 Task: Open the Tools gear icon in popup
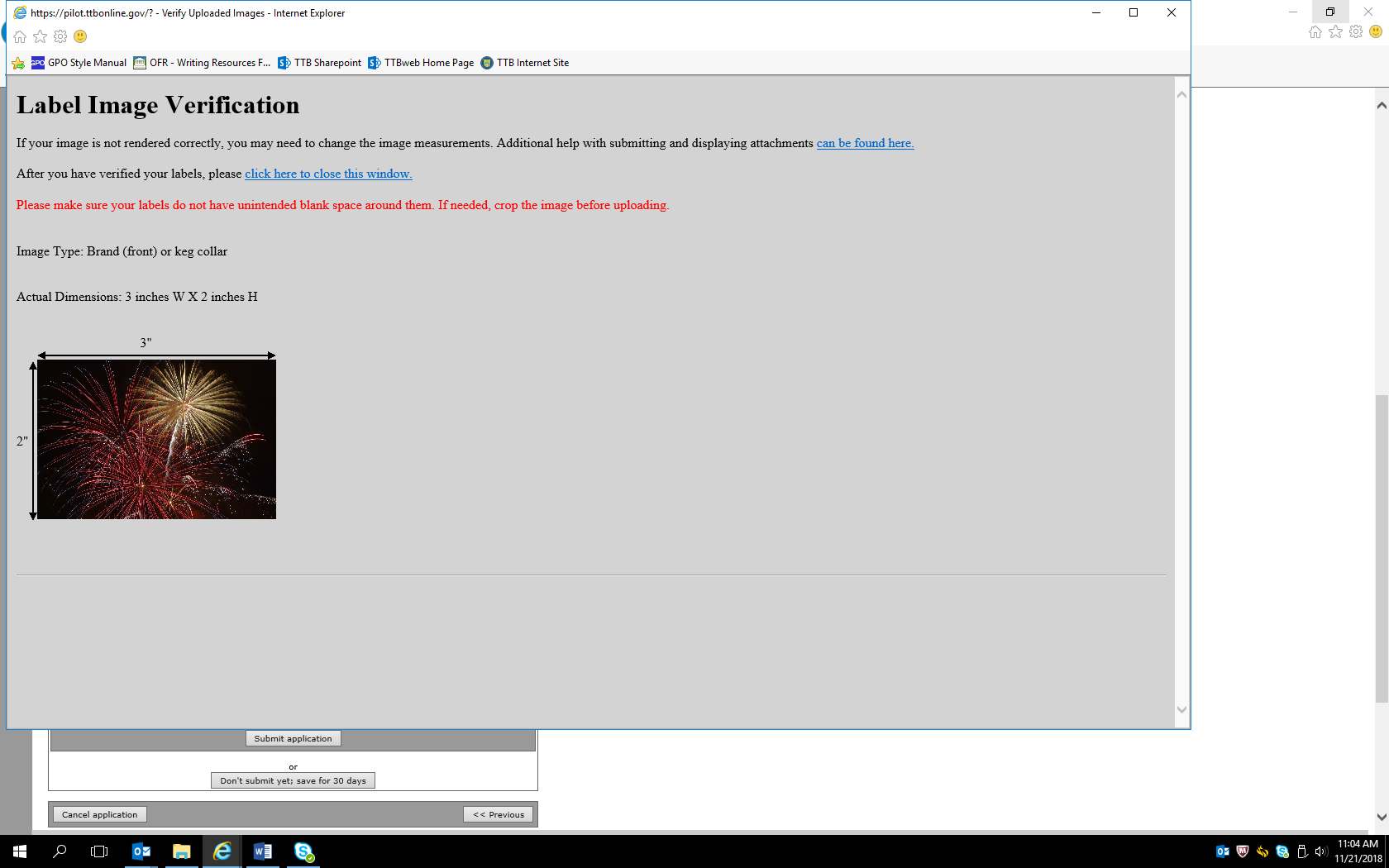pos(60,36)
